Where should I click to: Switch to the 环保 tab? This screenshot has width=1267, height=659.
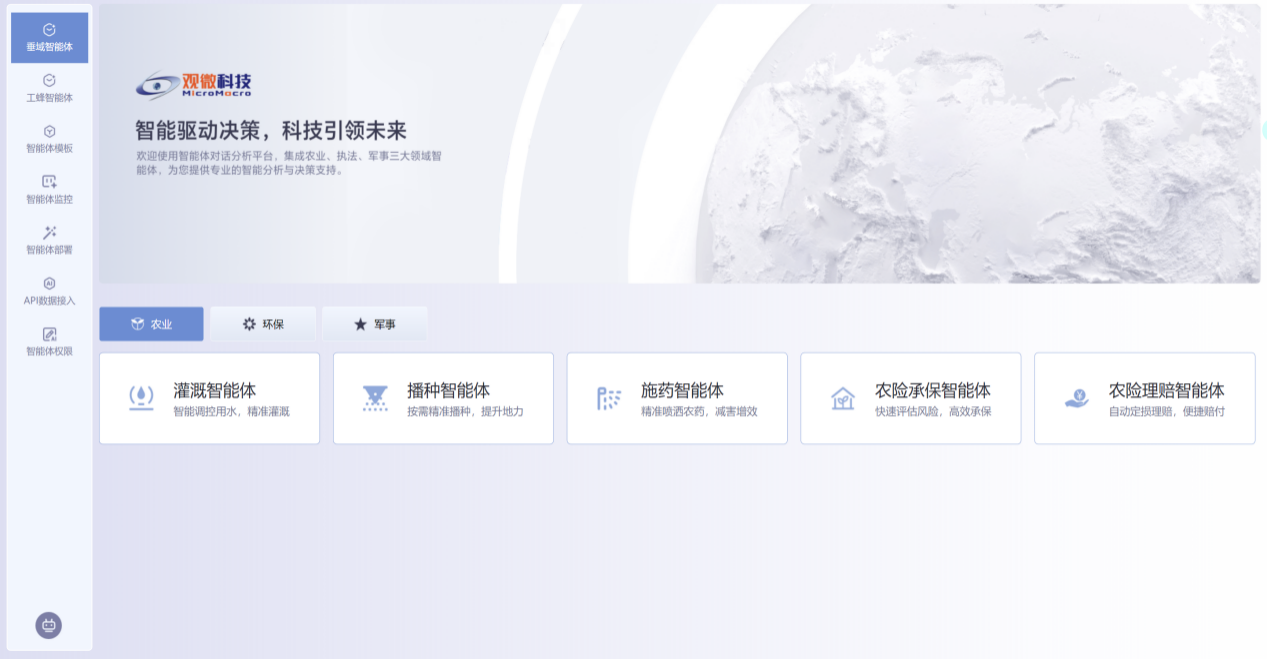tap(263, 324)
